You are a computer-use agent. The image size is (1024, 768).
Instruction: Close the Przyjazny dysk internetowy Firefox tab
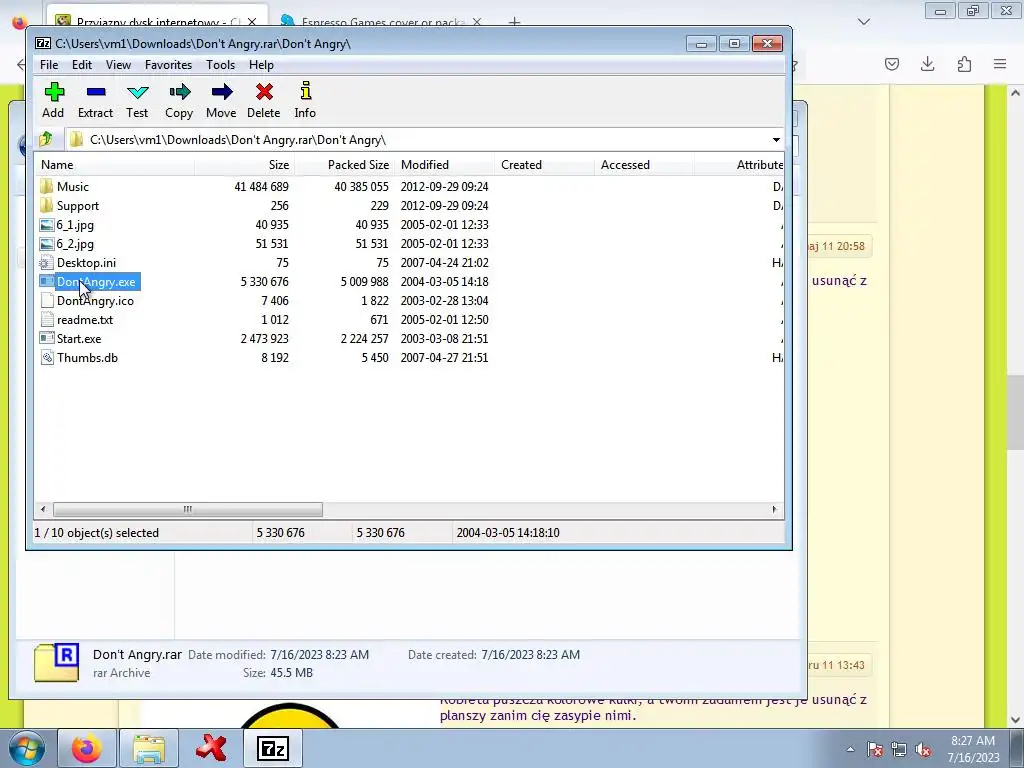click(252, 22)
